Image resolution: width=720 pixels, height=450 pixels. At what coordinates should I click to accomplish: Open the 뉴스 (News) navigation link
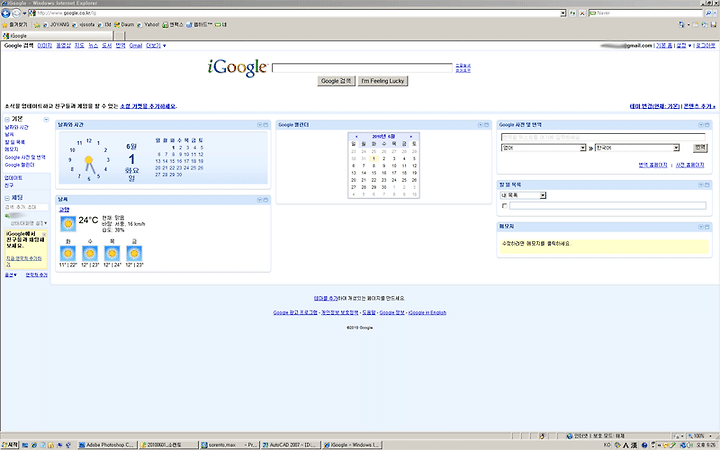coord(93,45)
